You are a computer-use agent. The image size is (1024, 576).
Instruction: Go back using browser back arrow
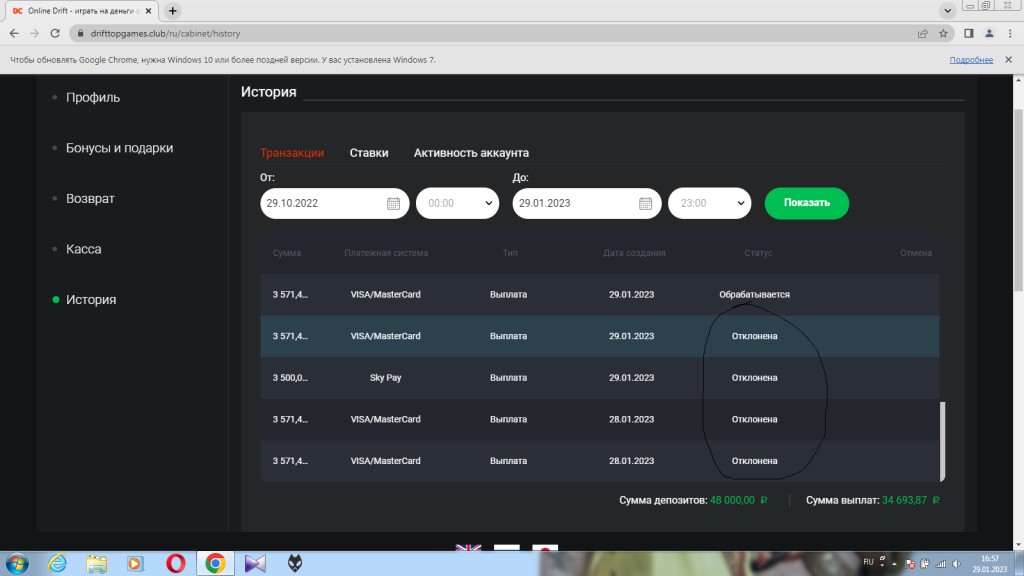click(x=14, y=33)
